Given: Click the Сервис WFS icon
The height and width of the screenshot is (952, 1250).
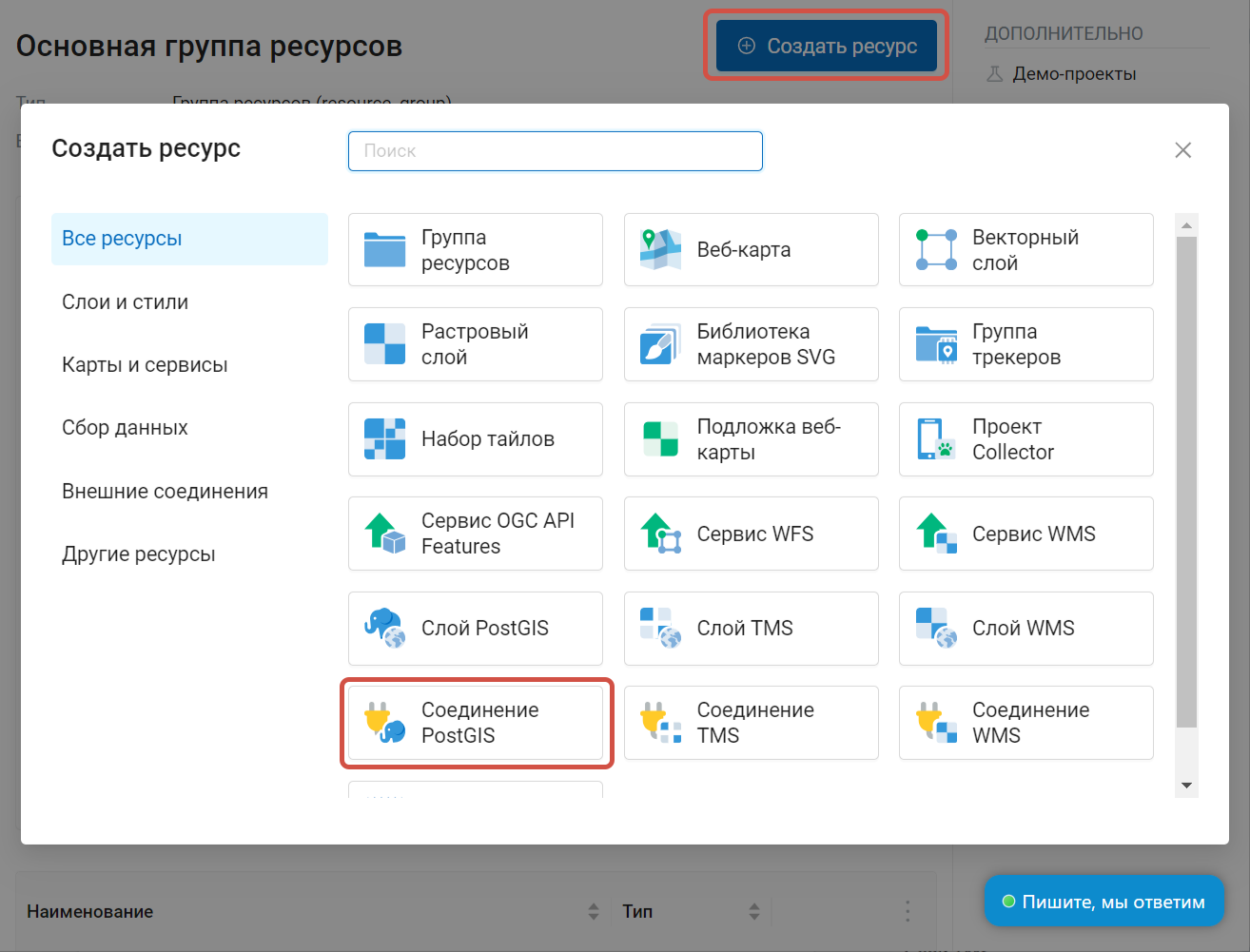Looking at the screenshot, I should point(660,533).
